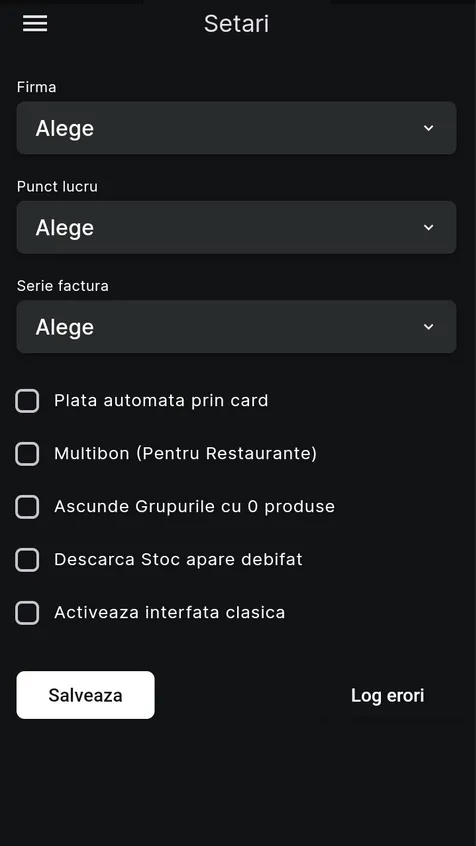Click the chevron arrow in the Firma field
476x846 pixels.
point(429,128)
